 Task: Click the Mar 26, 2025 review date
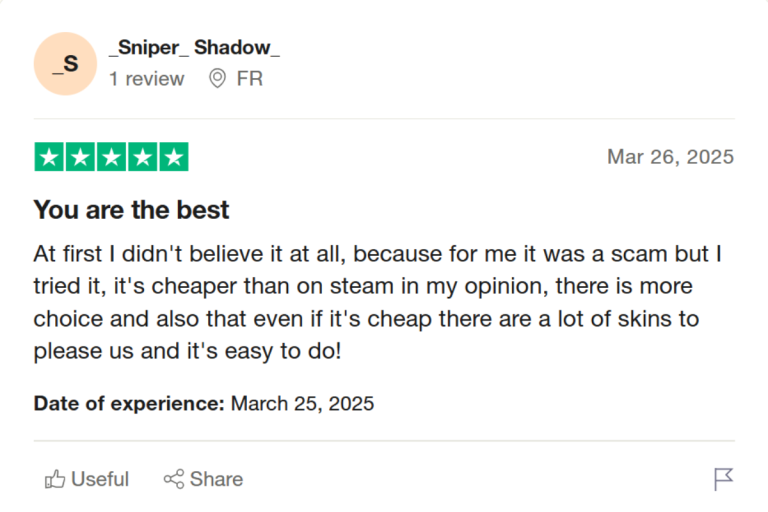click(670, 157)
